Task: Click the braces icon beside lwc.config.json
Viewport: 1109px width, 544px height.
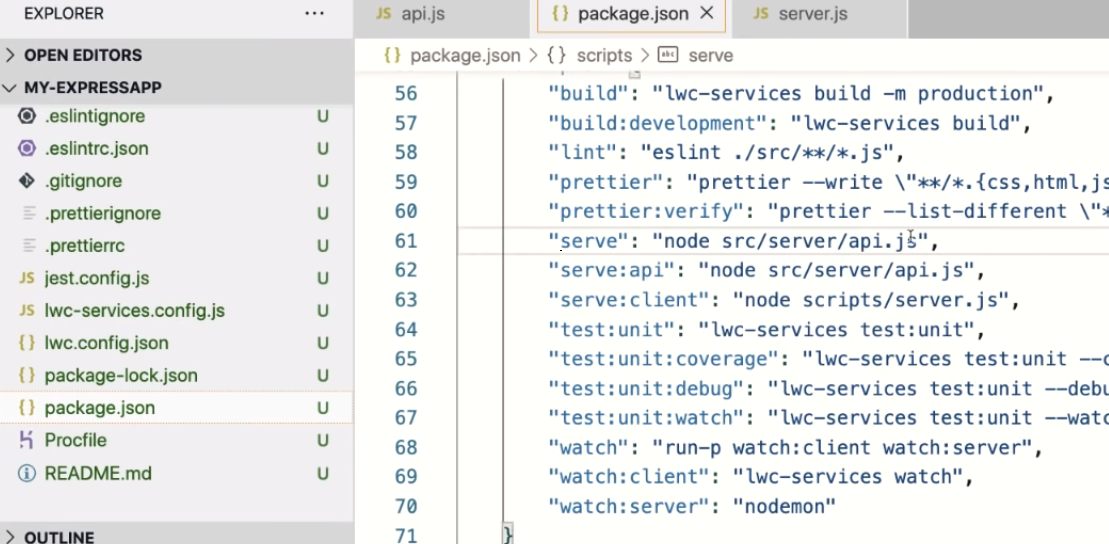Action: pos(27,343)
